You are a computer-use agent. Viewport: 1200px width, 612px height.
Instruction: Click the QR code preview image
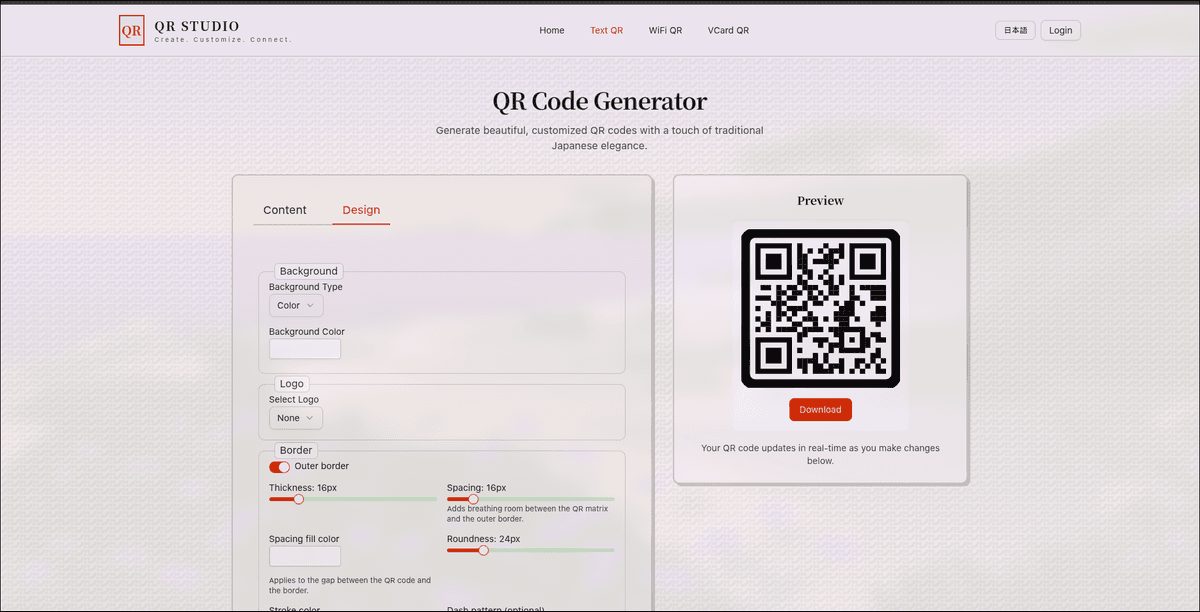tap(820, 307)
